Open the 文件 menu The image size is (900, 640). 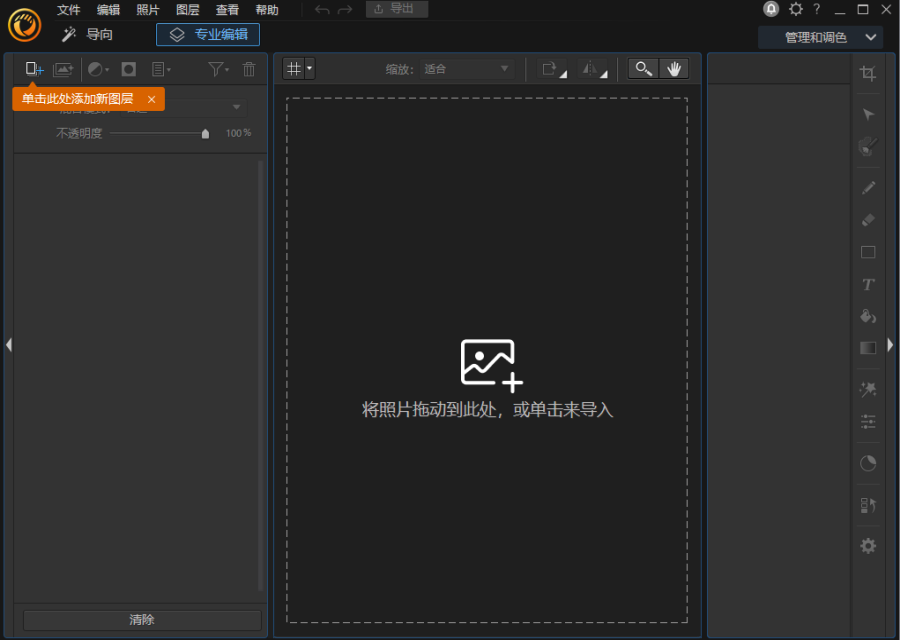[x=68, y=10]
